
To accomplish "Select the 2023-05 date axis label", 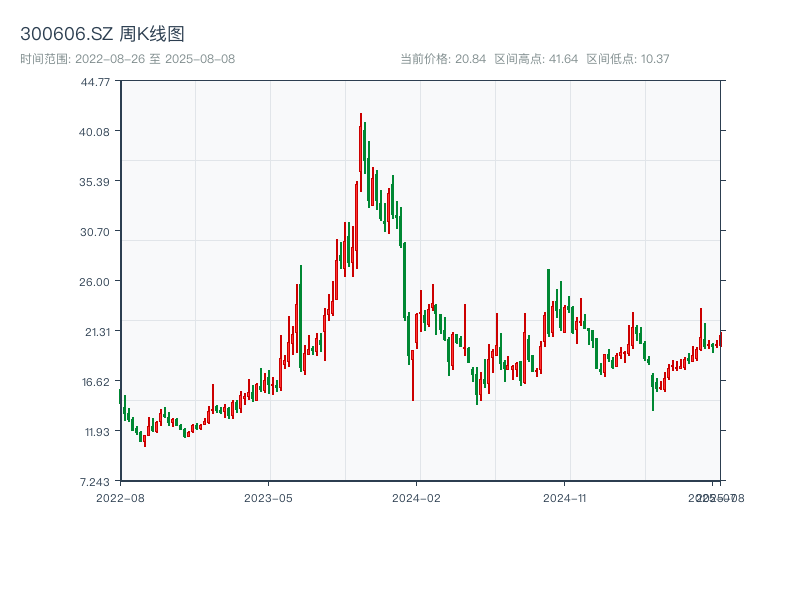I will tap(268, 497).
